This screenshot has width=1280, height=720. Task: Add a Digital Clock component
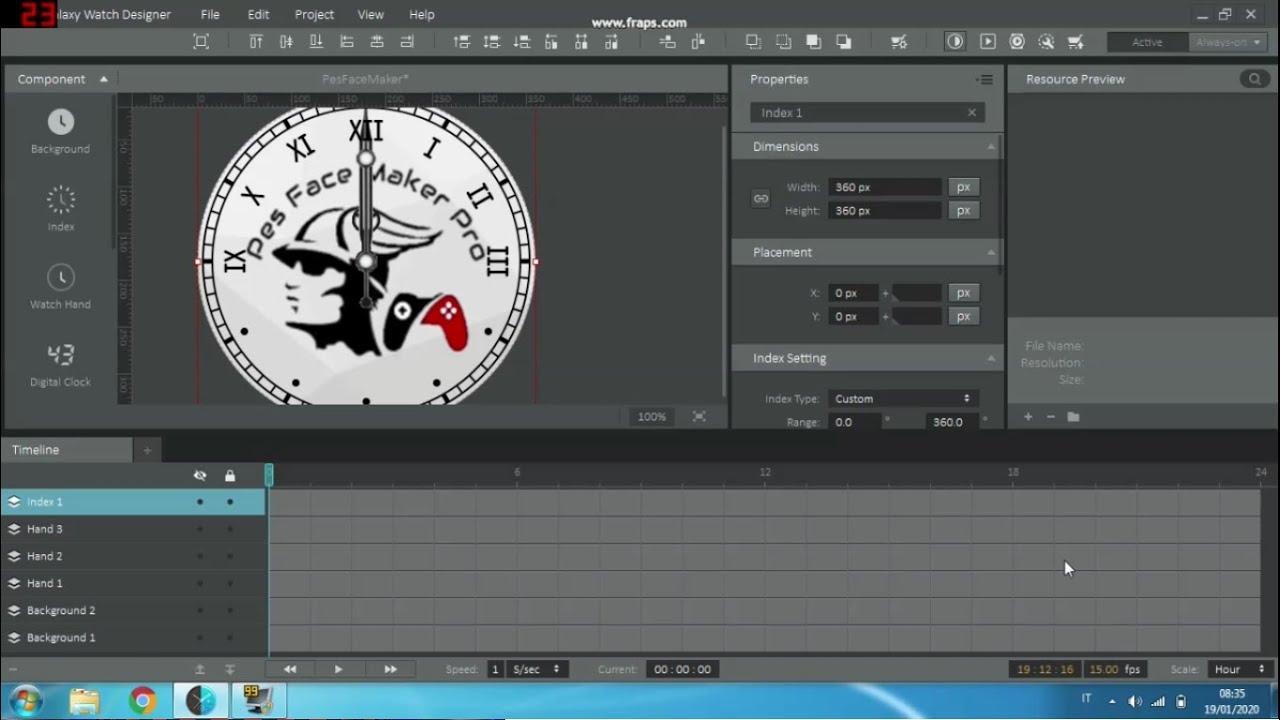[x=60, y=364]
